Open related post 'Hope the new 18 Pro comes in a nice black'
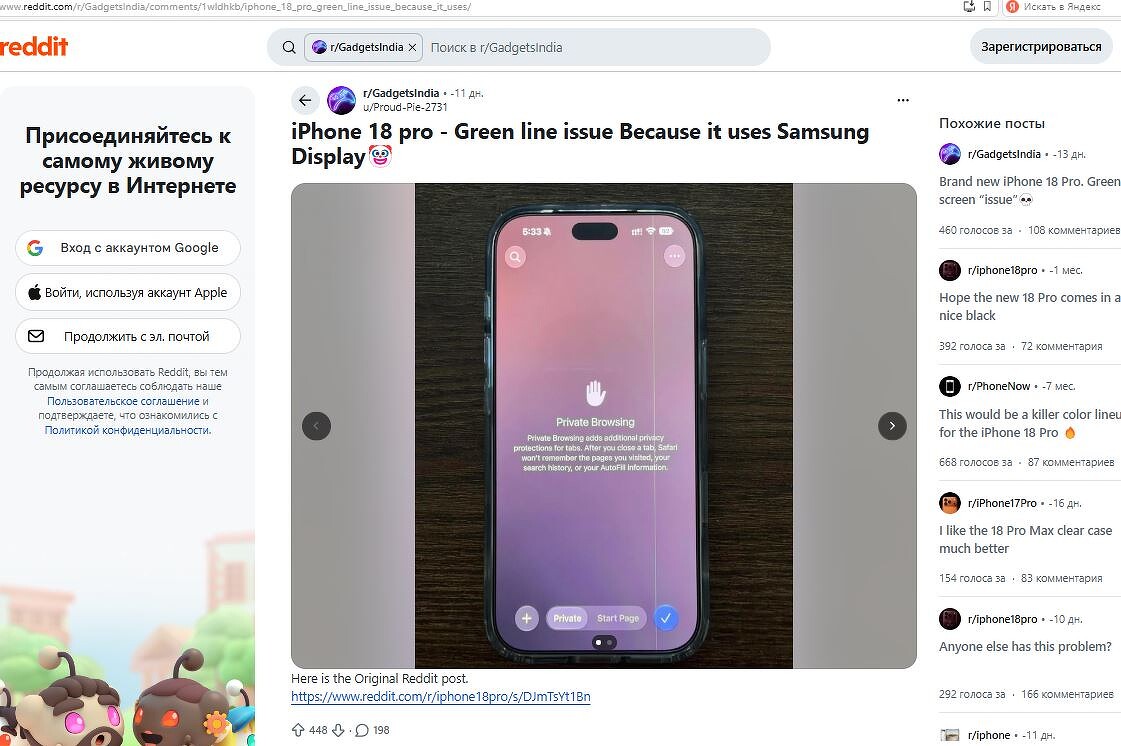 click(x=1028, y=306)
